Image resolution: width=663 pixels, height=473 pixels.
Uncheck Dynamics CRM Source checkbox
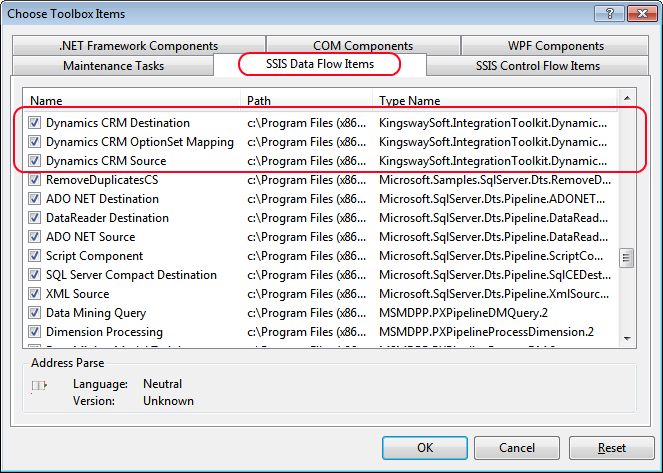(34, 161)
